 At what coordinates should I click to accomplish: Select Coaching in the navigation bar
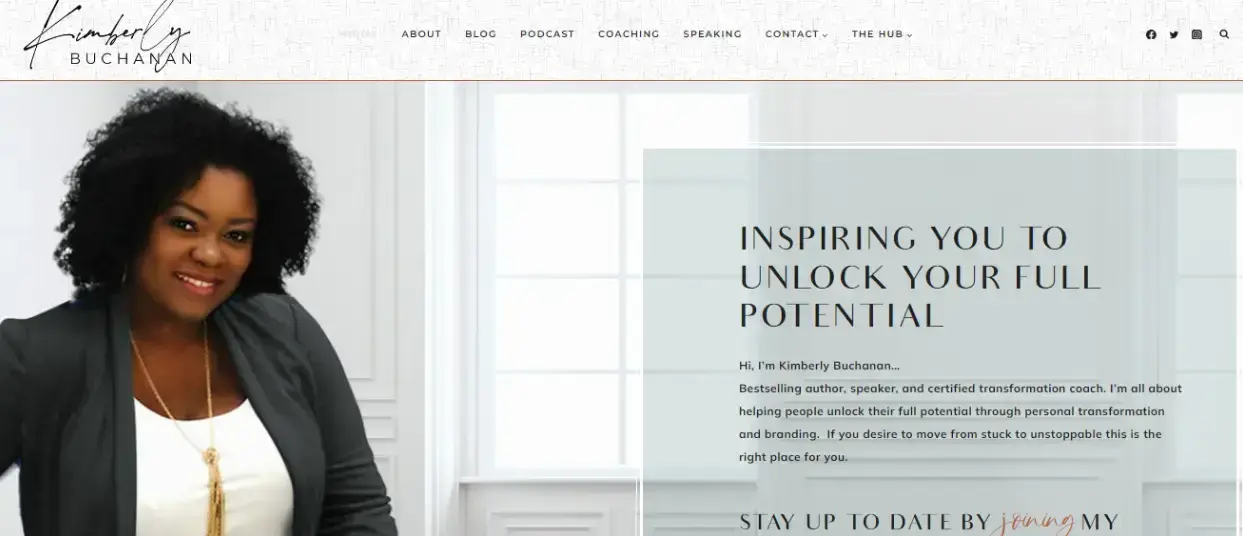629,34
